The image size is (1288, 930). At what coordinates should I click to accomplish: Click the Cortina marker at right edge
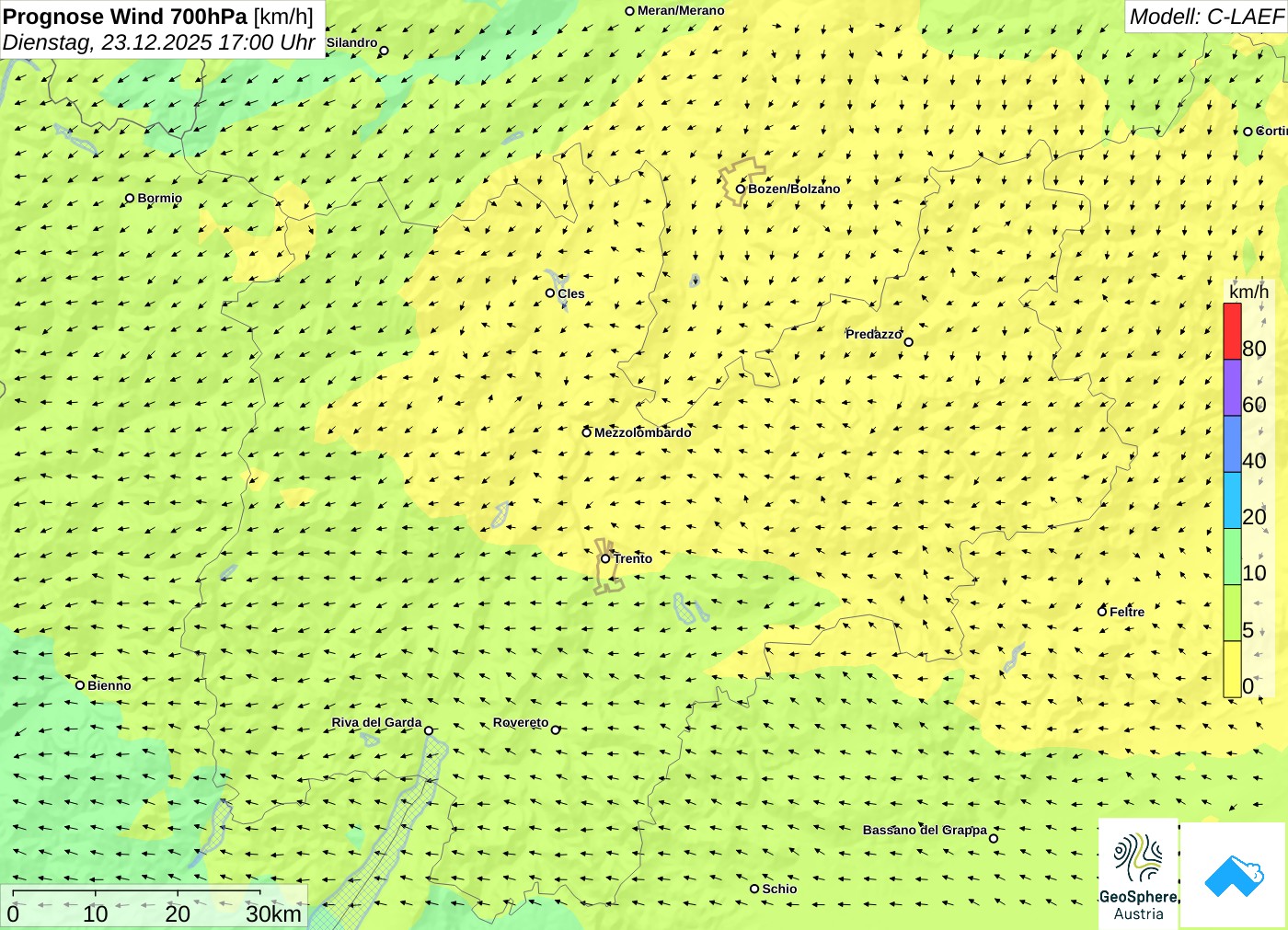point(1248,132)
